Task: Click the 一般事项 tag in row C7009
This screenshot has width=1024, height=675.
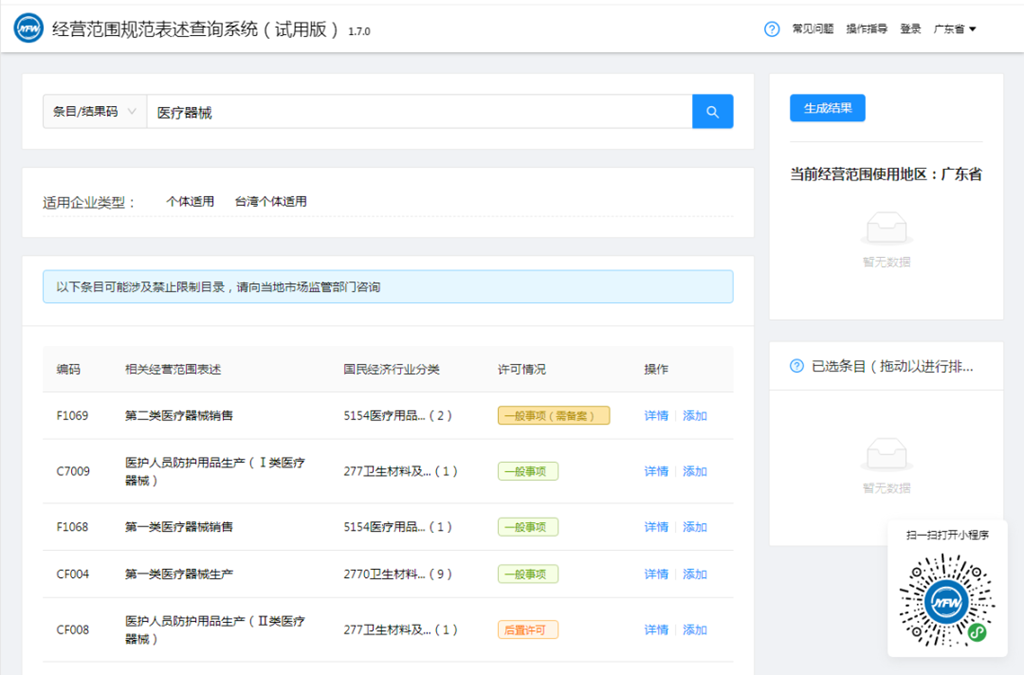Action: coord(528,471)
